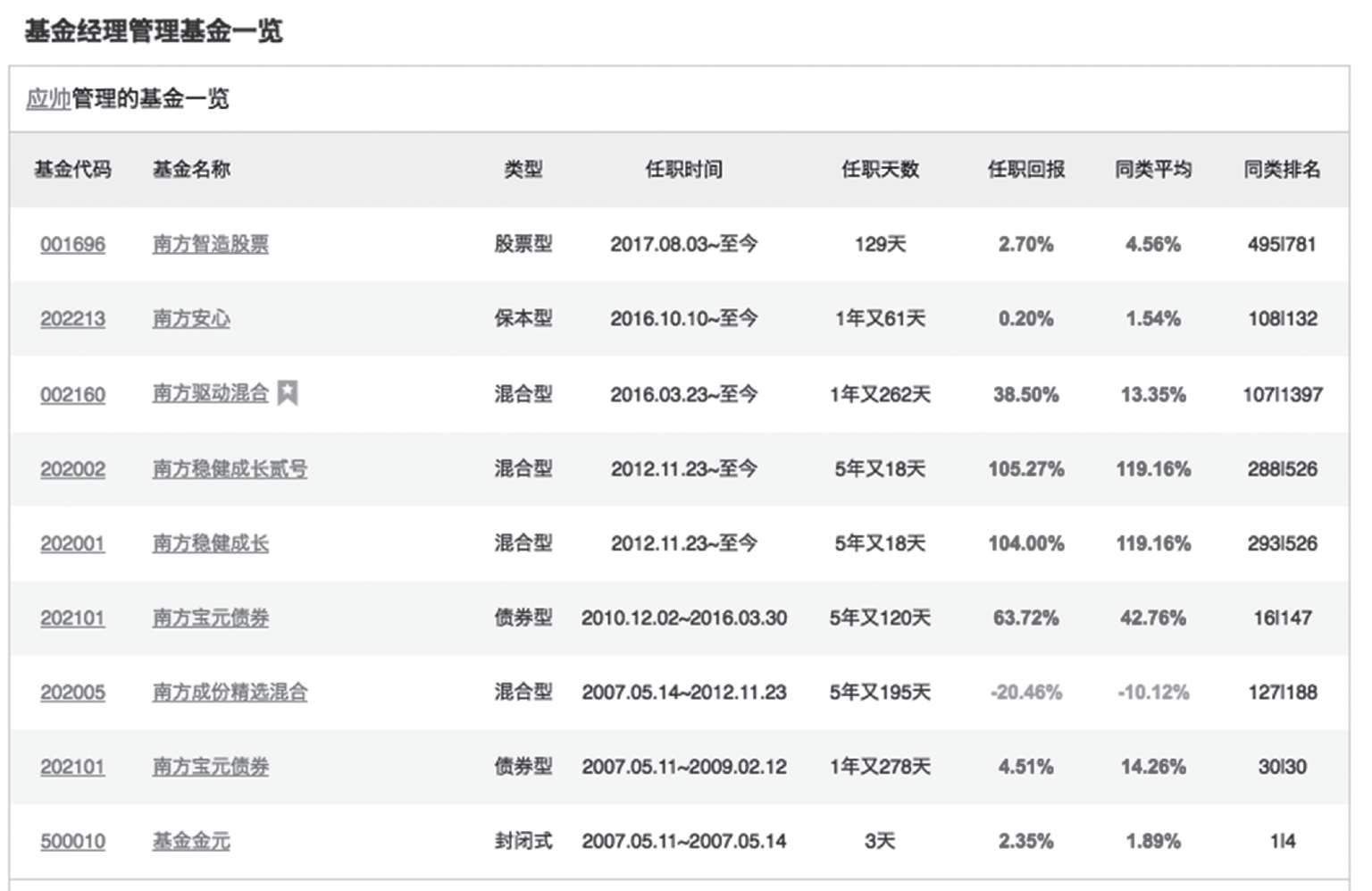The image size is (1372, 891).
Task: Click the 基金名称 column header
Action: point(191,169)
